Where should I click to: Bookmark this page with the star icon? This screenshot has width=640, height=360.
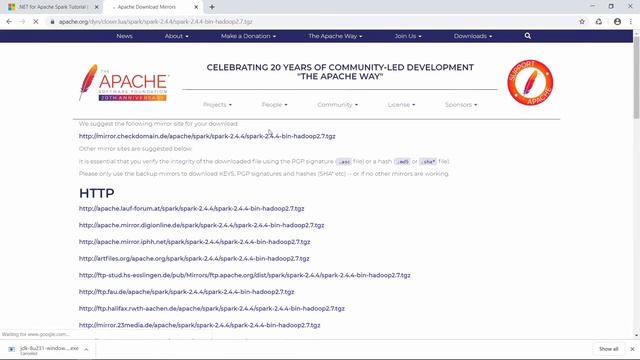[x=582, y=22]
